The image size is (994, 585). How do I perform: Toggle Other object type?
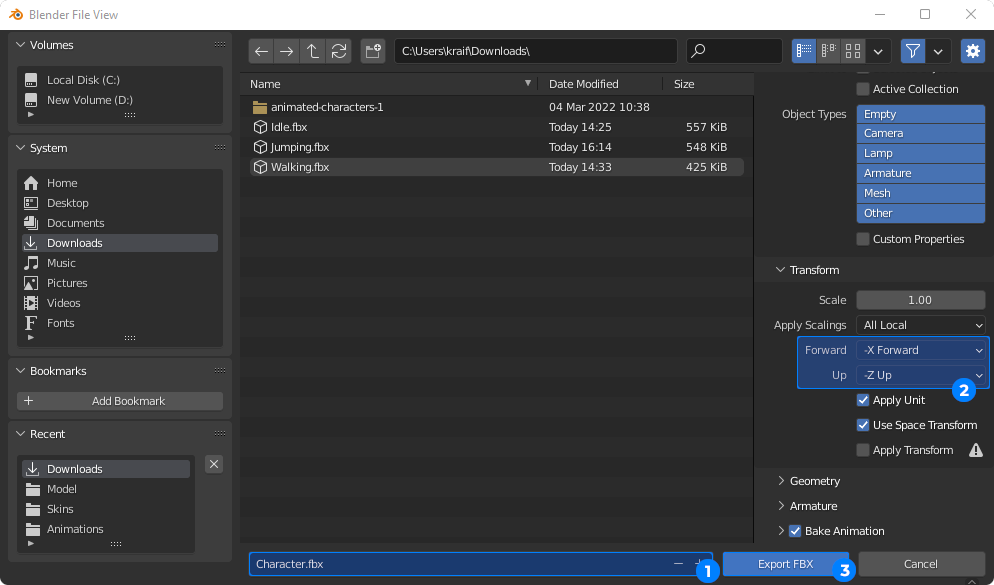[920, 214]
